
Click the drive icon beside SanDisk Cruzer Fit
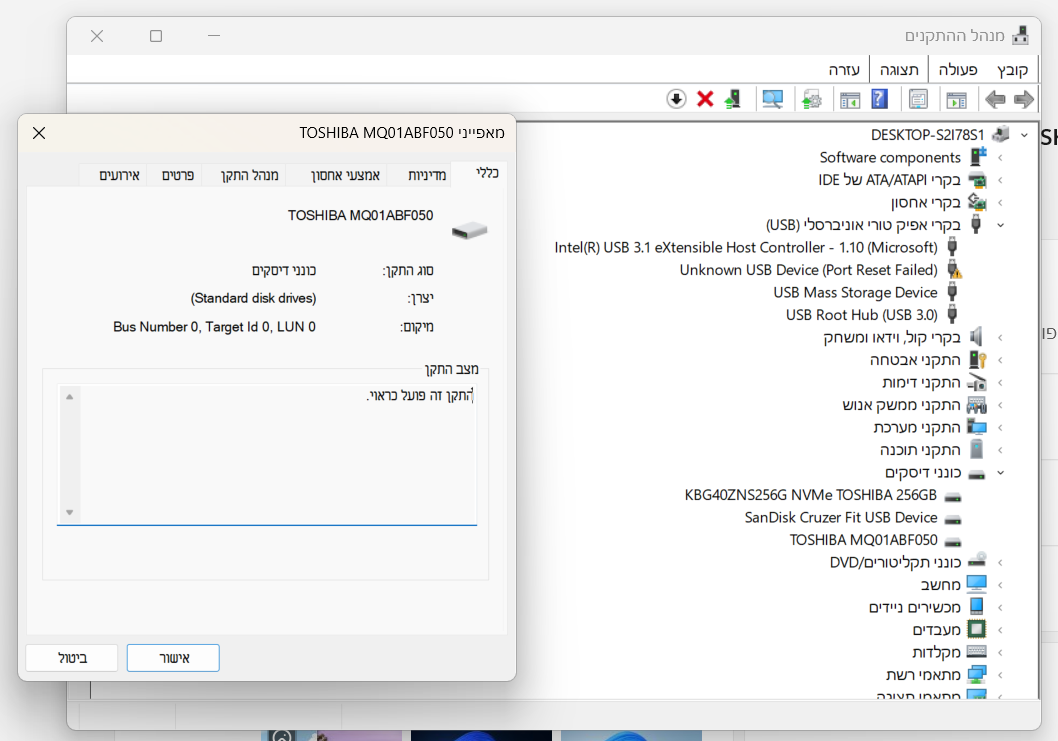click(953, 519)
